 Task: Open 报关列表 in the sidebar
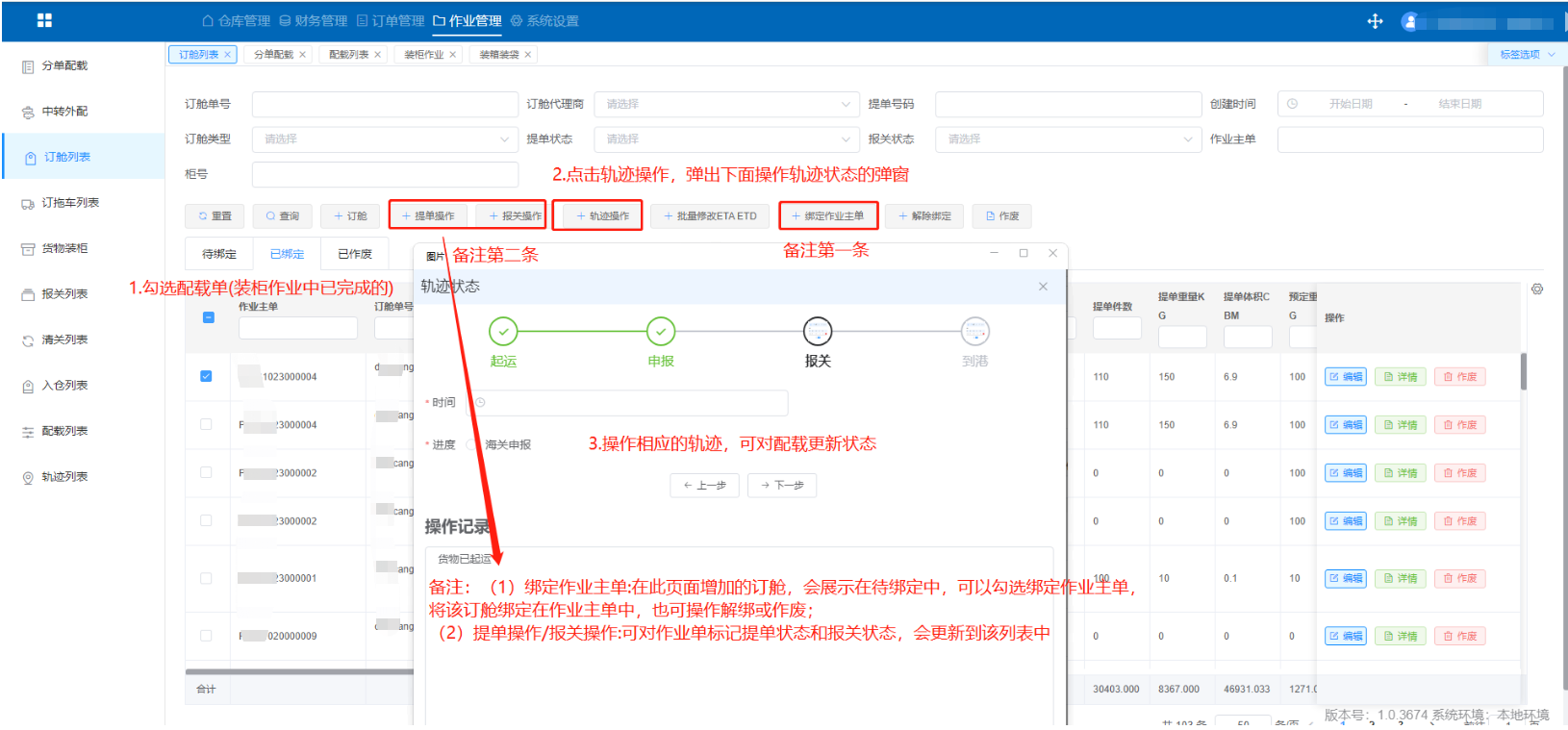(x=64, y=294)
